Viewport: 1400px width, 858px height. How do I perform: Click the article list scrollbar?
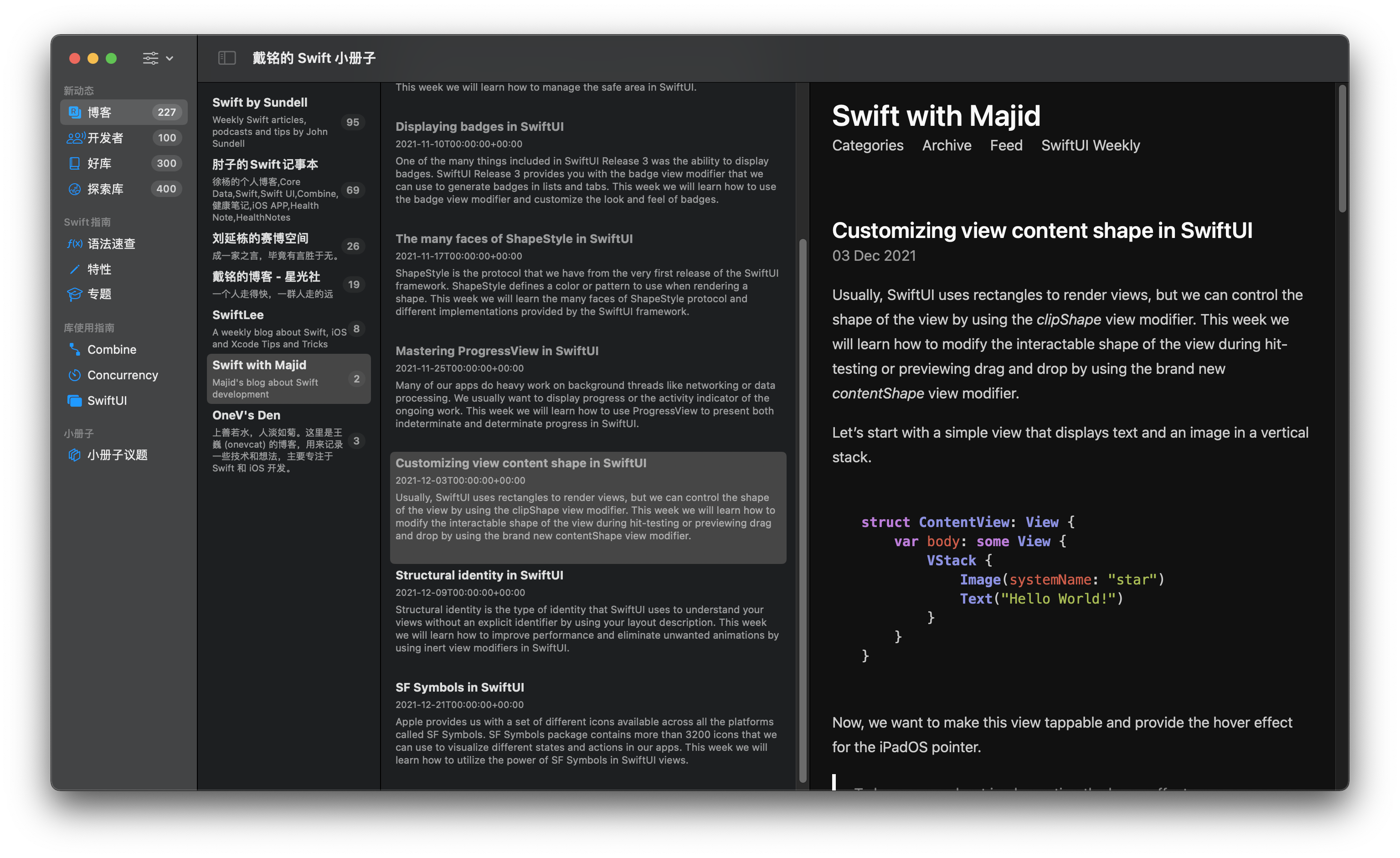tap(803, 510)
